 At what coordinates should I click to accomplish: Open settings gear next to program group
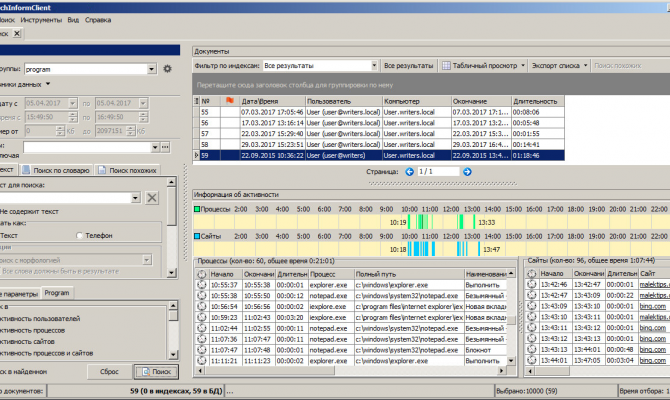167,69
